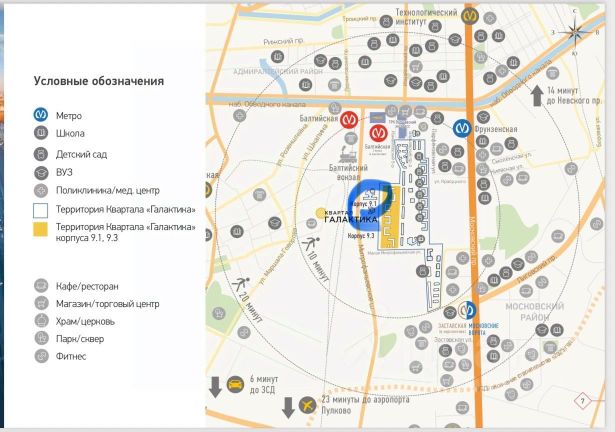Click the Квартал Галактика logo text

tap(350, 217)
